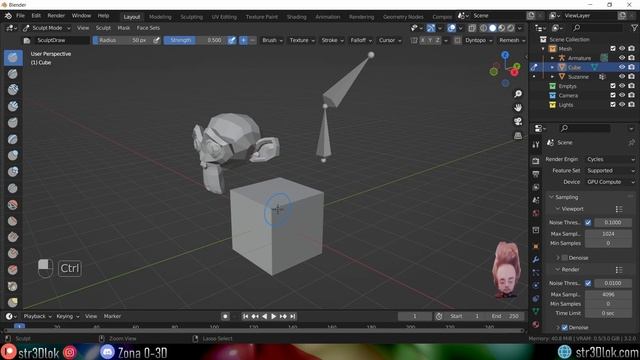
Task: Open the Remesh dropdown
Action: (x=512, y=40)
